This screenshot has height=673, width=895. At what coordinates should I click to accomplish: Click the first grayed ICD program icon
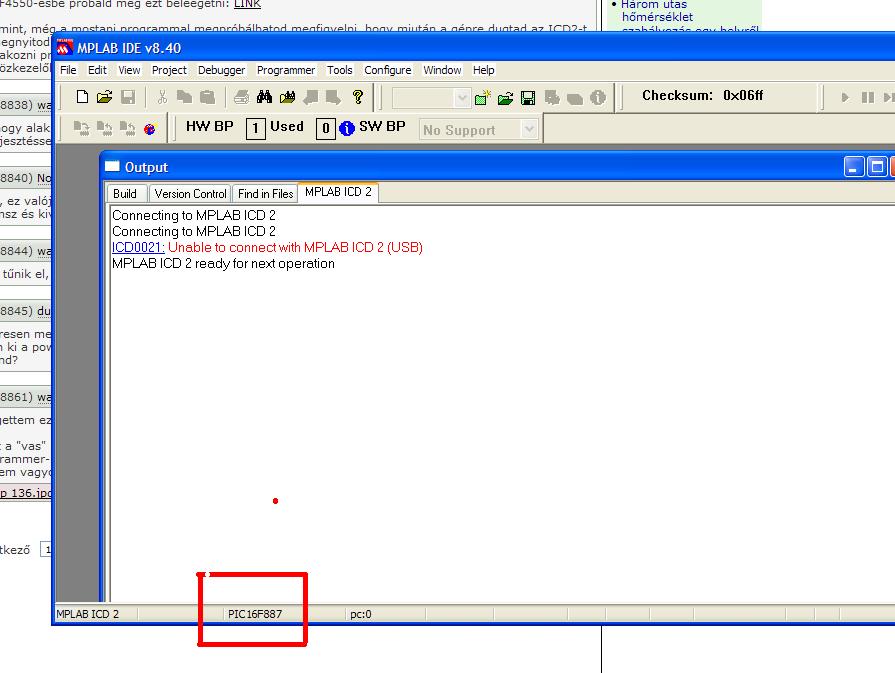click(x=82, y=129)
